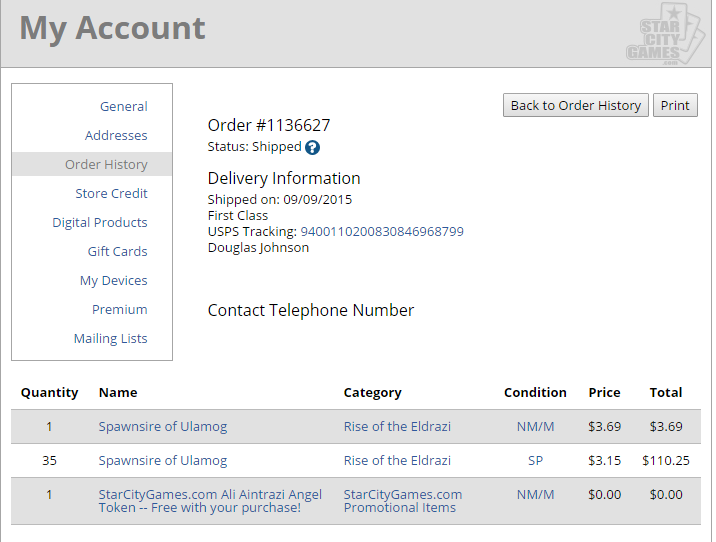
Task: Open Rise of the Eldrazi category, first row
Action: pos(397,426)
